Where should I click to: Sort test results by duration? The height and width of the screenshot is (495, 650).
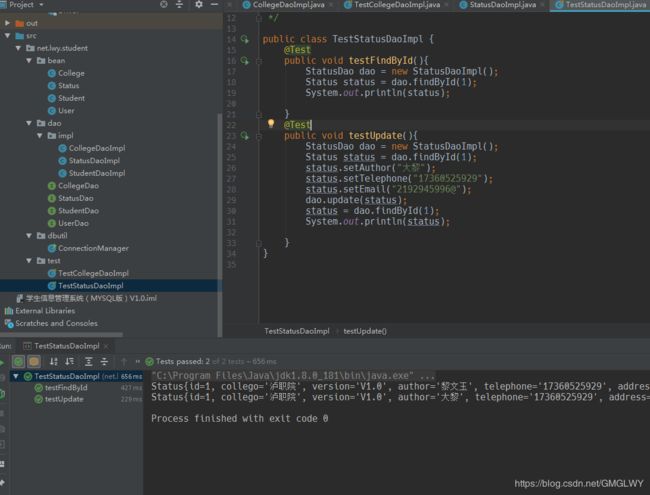pyautogui.click(x=70, y=362)
